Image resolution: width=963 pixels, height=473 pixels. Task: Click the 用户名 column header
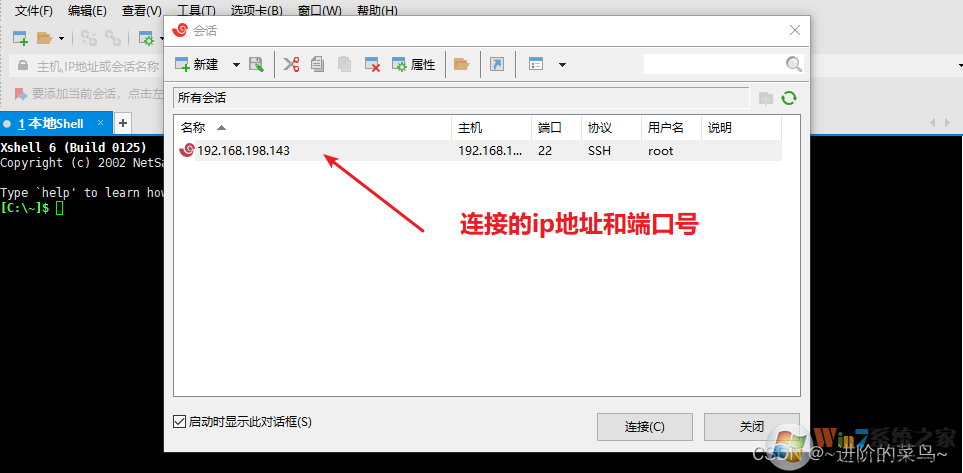click(671, 128)
